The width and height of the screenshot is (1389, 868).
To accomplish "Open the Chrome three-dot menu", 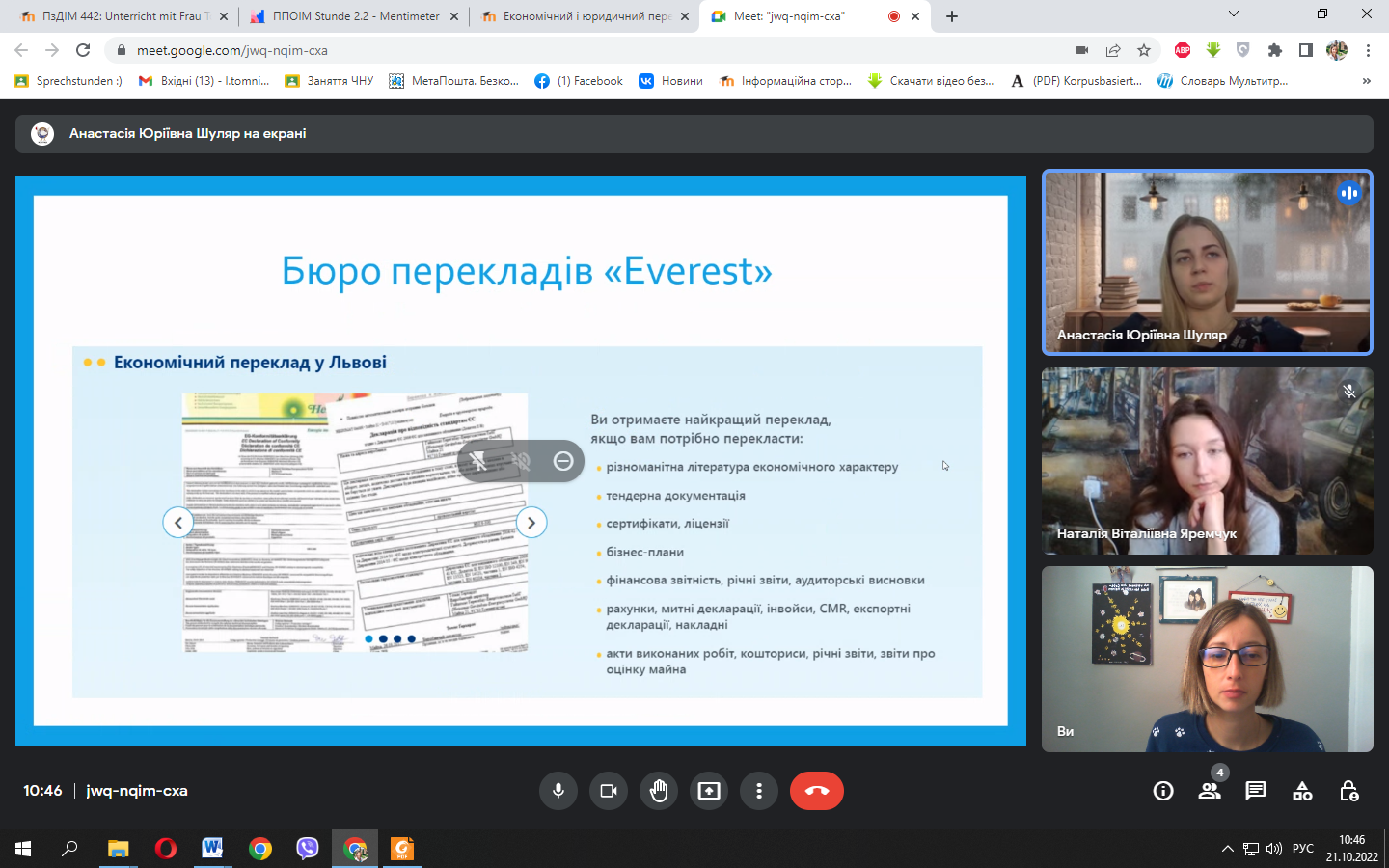I will click(1368, 50).
